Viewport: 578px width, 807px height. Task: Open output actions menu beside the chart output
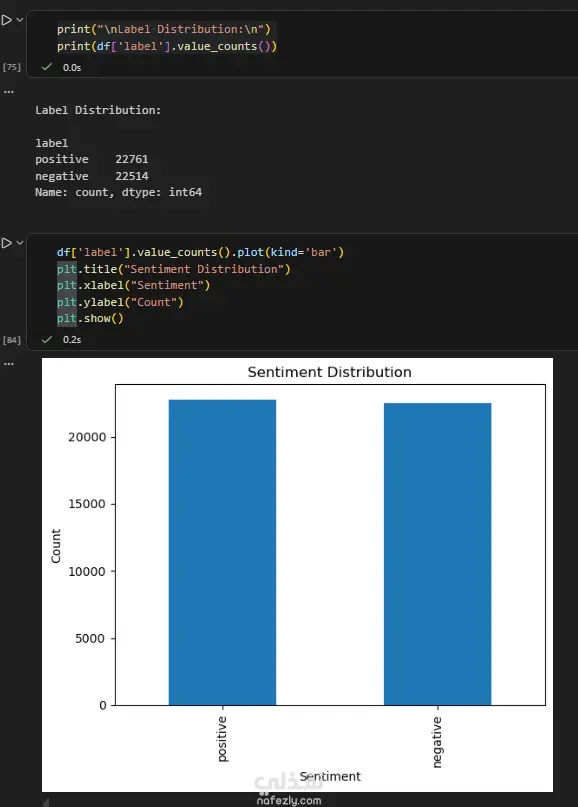click(x=9, y=364)
